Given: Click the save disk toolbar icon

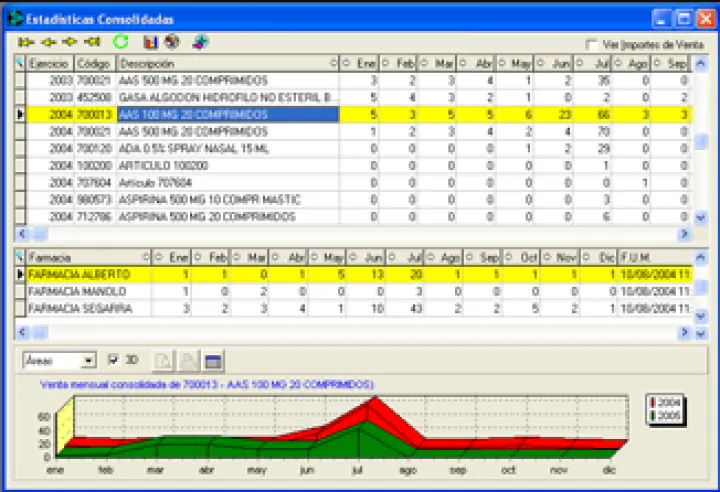Looking at the screenshot, I should (x=151, y=42).
